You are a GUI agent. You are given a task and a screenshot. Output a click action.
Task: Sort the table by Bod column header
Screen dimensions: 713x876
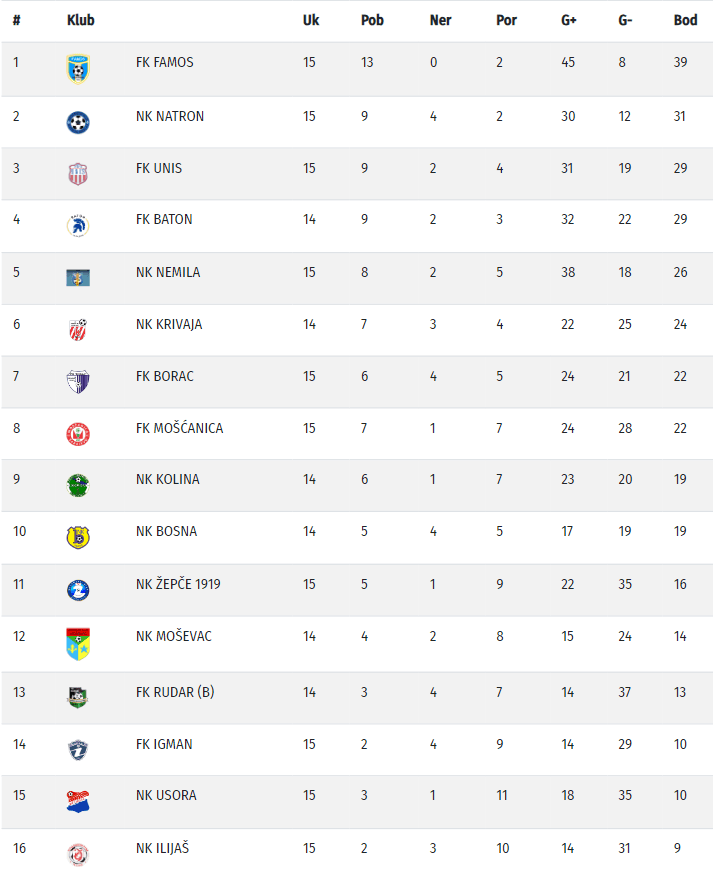coord(685,20)
